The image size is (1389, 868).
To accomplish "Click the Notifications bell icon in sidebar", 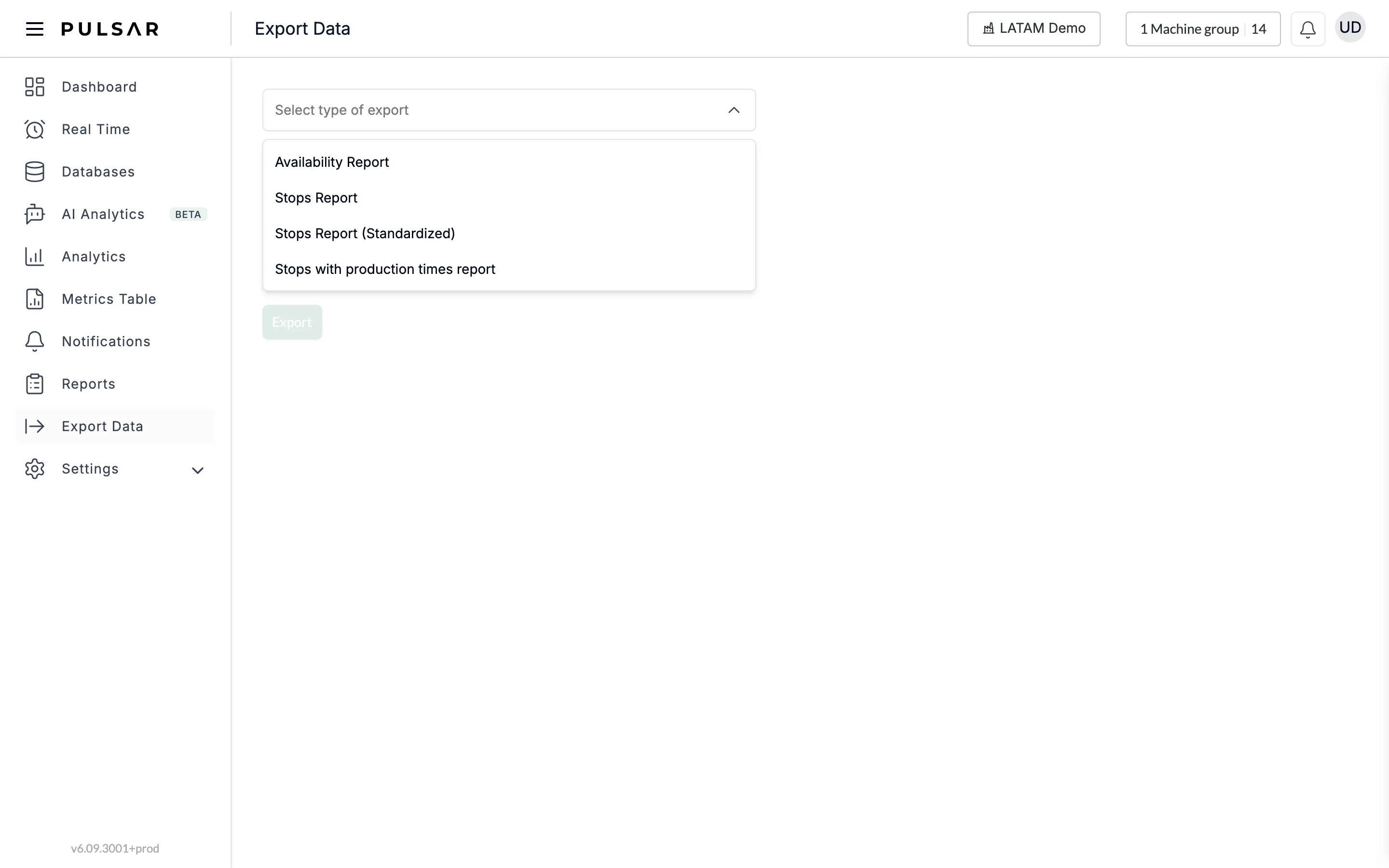I will (x=34, y=341).
